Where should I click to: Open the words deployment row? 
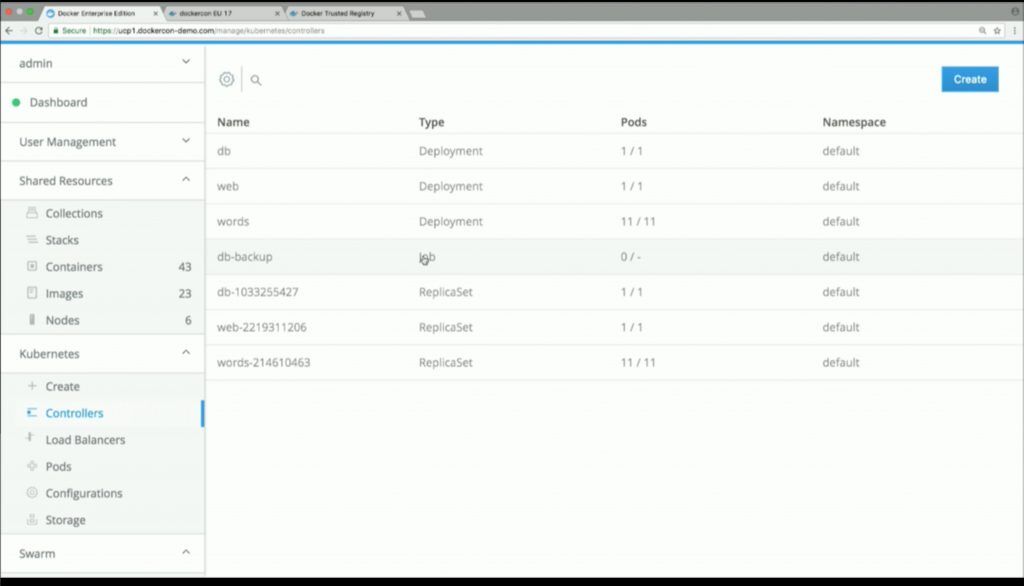click(614, 221)
